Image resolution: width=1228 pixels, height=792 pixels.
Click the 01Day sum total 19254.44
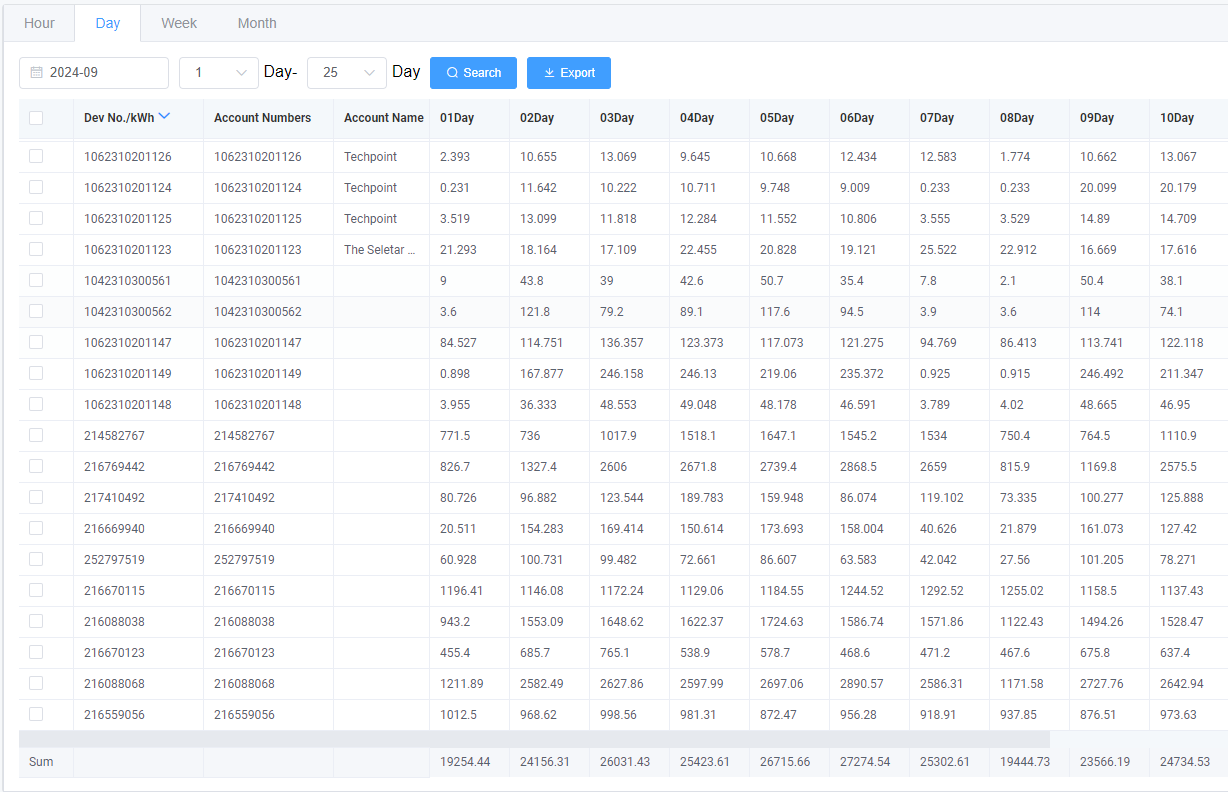[x=465, y=761]
